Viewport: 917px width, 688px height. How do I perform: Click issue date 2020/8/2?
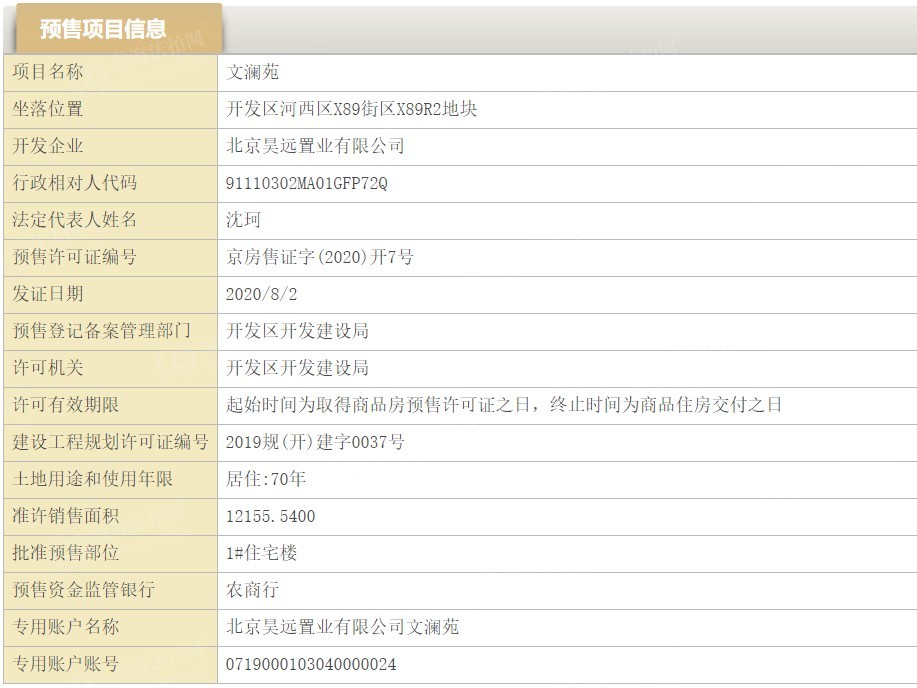pos(261,294)
